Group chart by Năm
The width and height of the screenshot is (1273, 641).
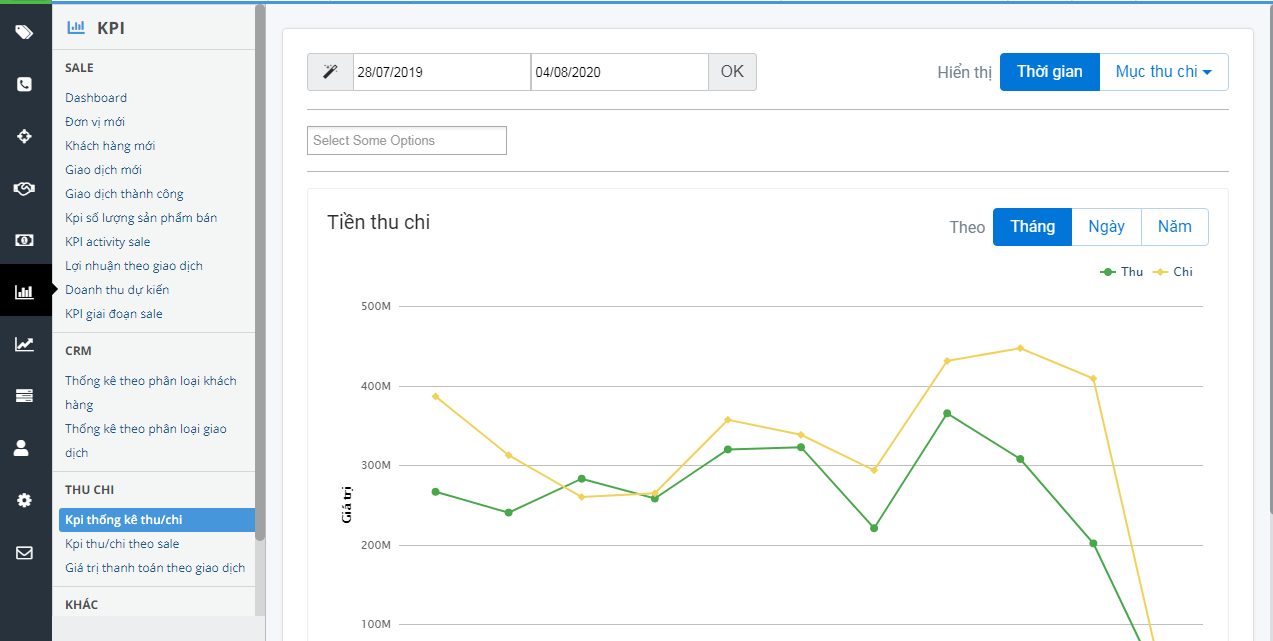click(x=1175, y=227)
